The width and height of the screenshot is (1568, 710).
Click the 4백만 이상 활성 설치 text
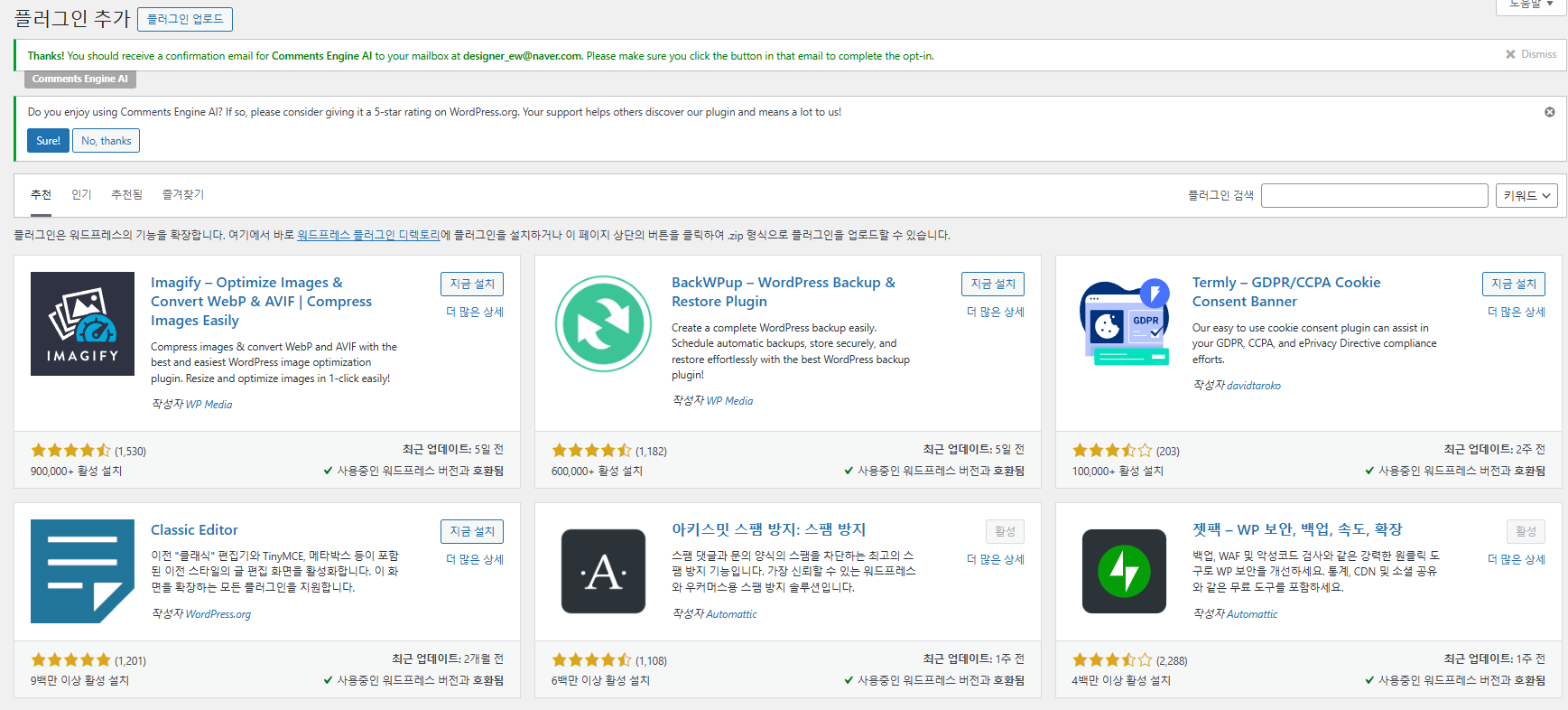point(1121,681)
